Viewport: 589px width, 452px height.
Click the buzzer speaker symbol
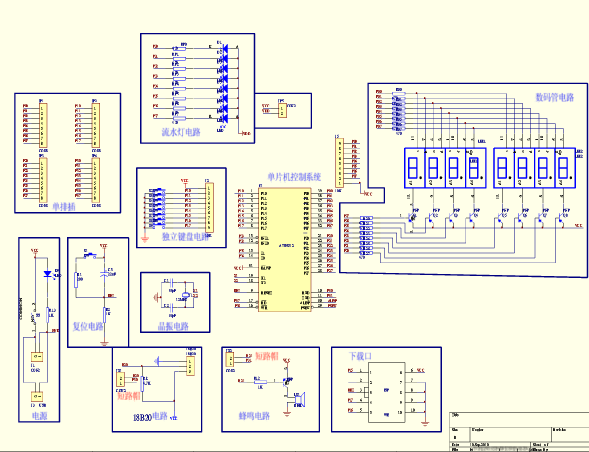point(299,400)
